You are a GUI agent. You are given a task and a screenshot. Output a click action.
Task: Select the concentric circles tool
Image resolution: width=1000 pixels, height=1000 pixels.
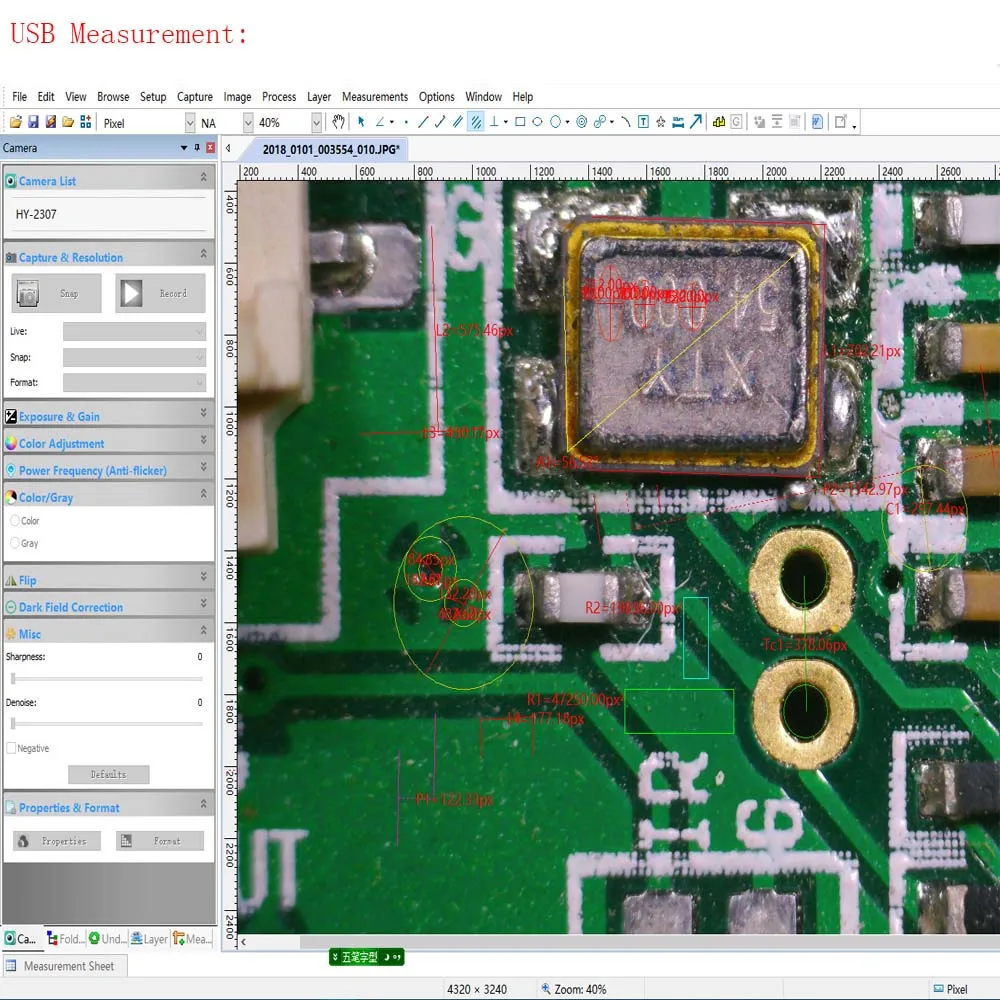582,123
